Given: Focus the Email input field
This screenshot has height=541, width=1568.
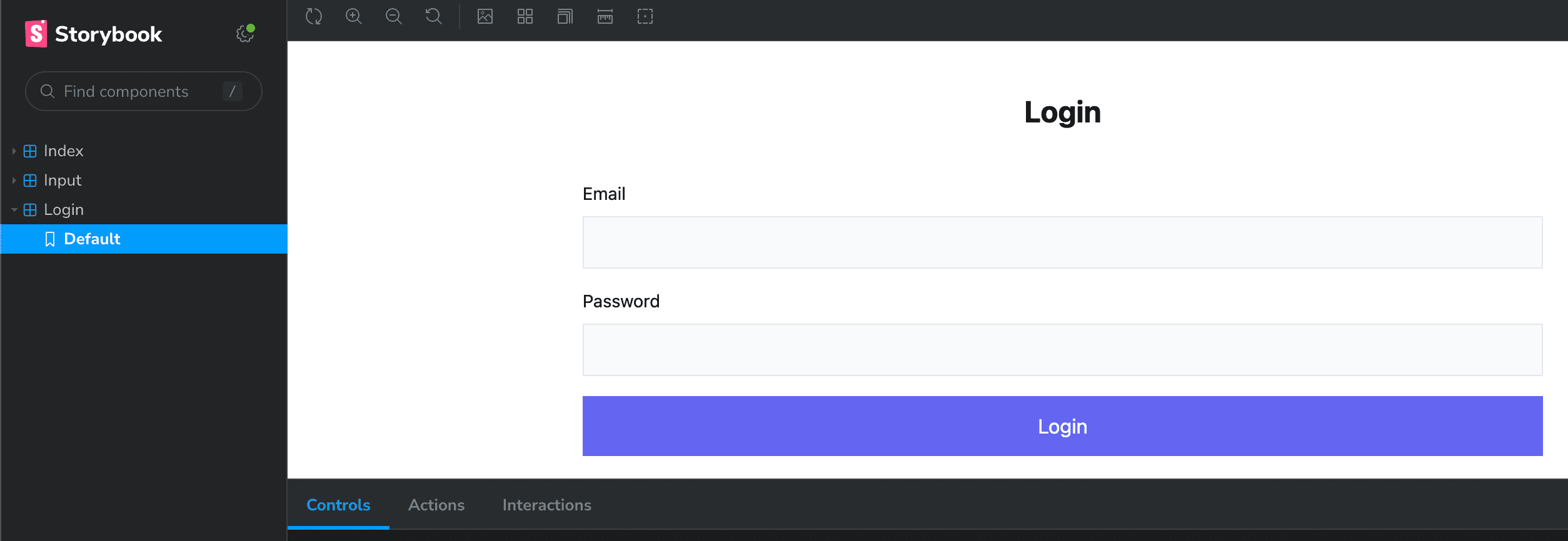Looking at the screenshot, I should click(1062, 242).
